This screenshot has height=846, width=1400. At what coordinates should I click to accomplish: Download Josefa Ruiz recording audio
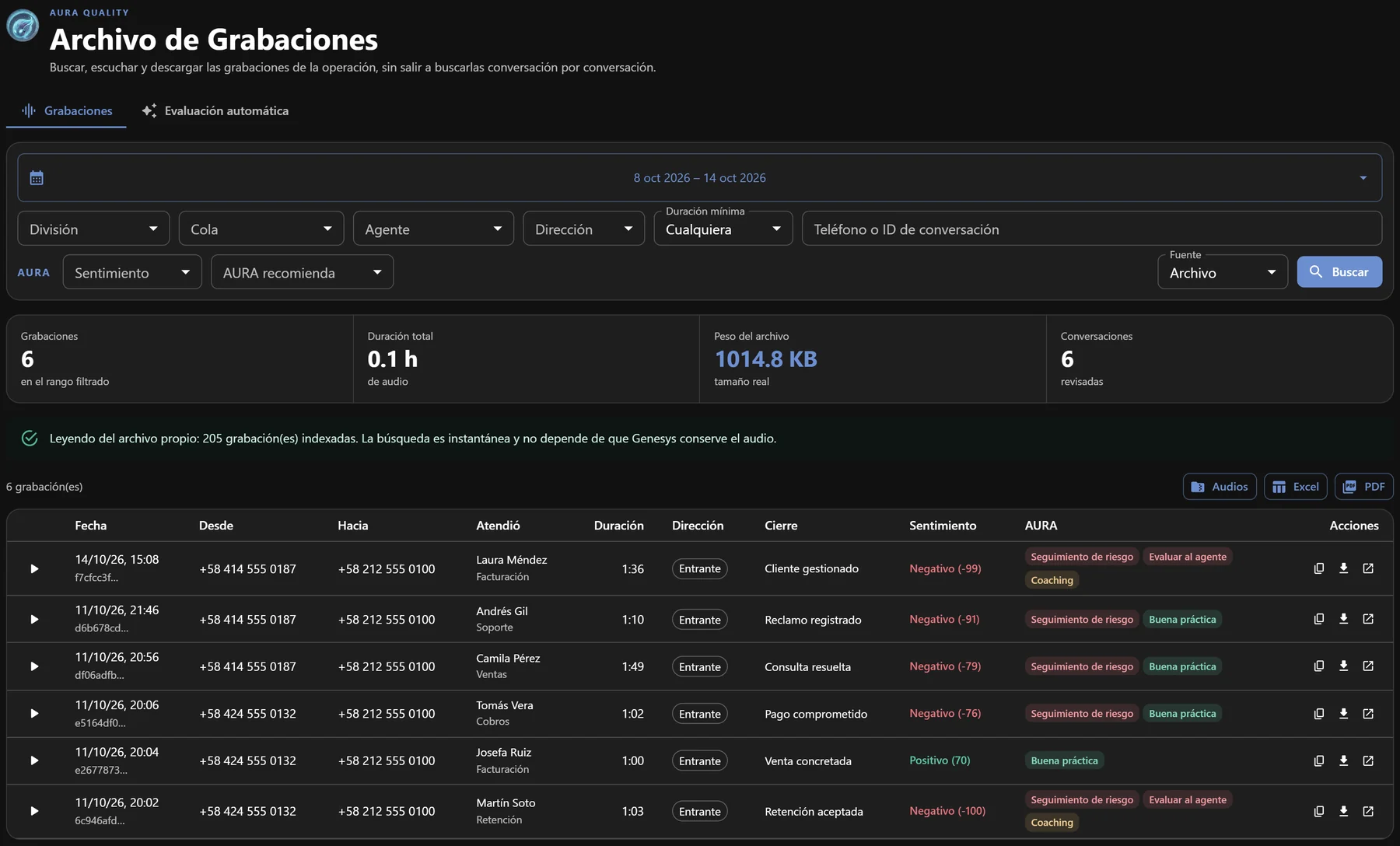click(x=1343, y=760)
